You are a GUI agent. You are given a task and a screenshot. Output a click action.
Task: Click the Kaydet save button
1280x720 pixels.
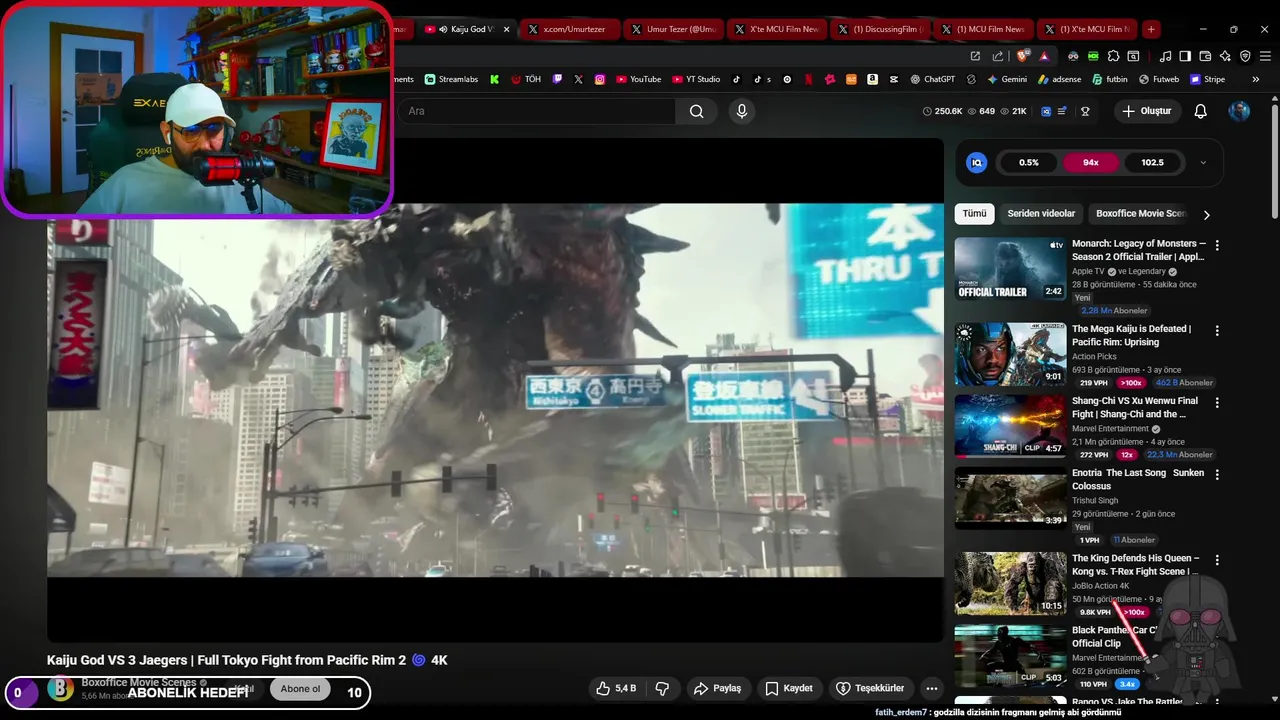789,688
